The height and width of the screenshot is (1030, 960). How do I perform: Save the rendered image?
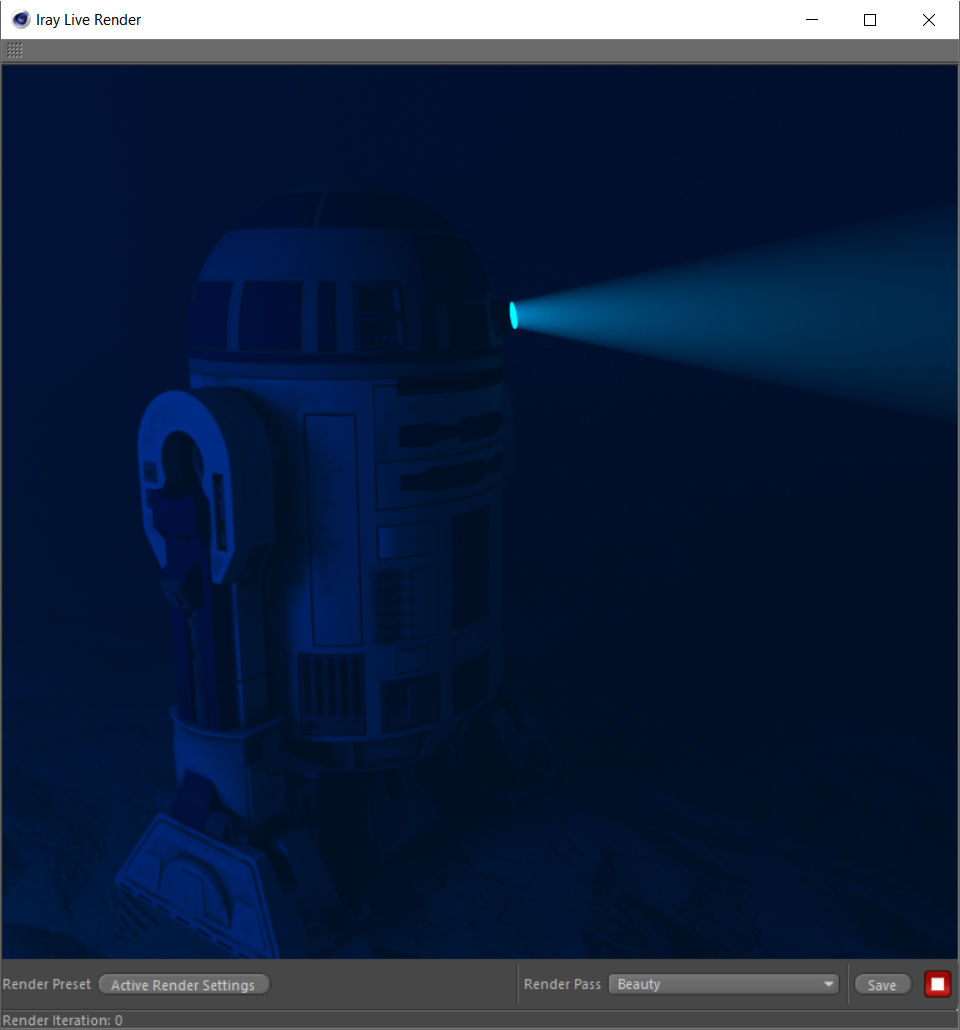pos(882,985)
